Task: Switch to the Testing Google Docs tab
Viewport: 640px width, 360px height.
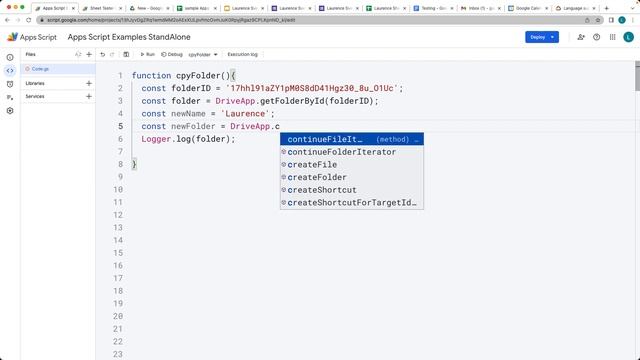Action: [433, 8]
